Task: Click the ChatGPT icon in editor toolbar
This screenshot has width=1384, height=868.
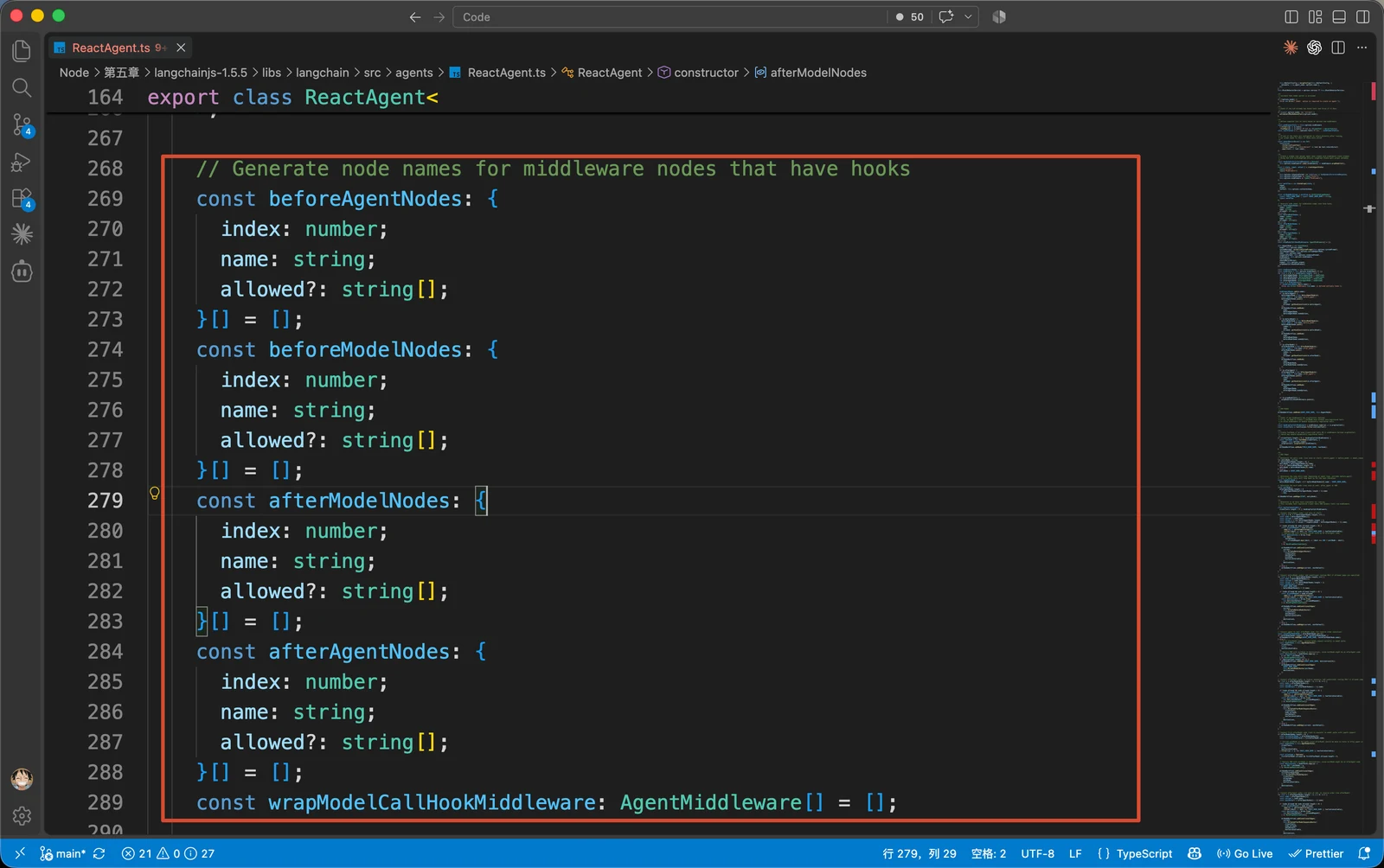Action: tap(1314, 48)
